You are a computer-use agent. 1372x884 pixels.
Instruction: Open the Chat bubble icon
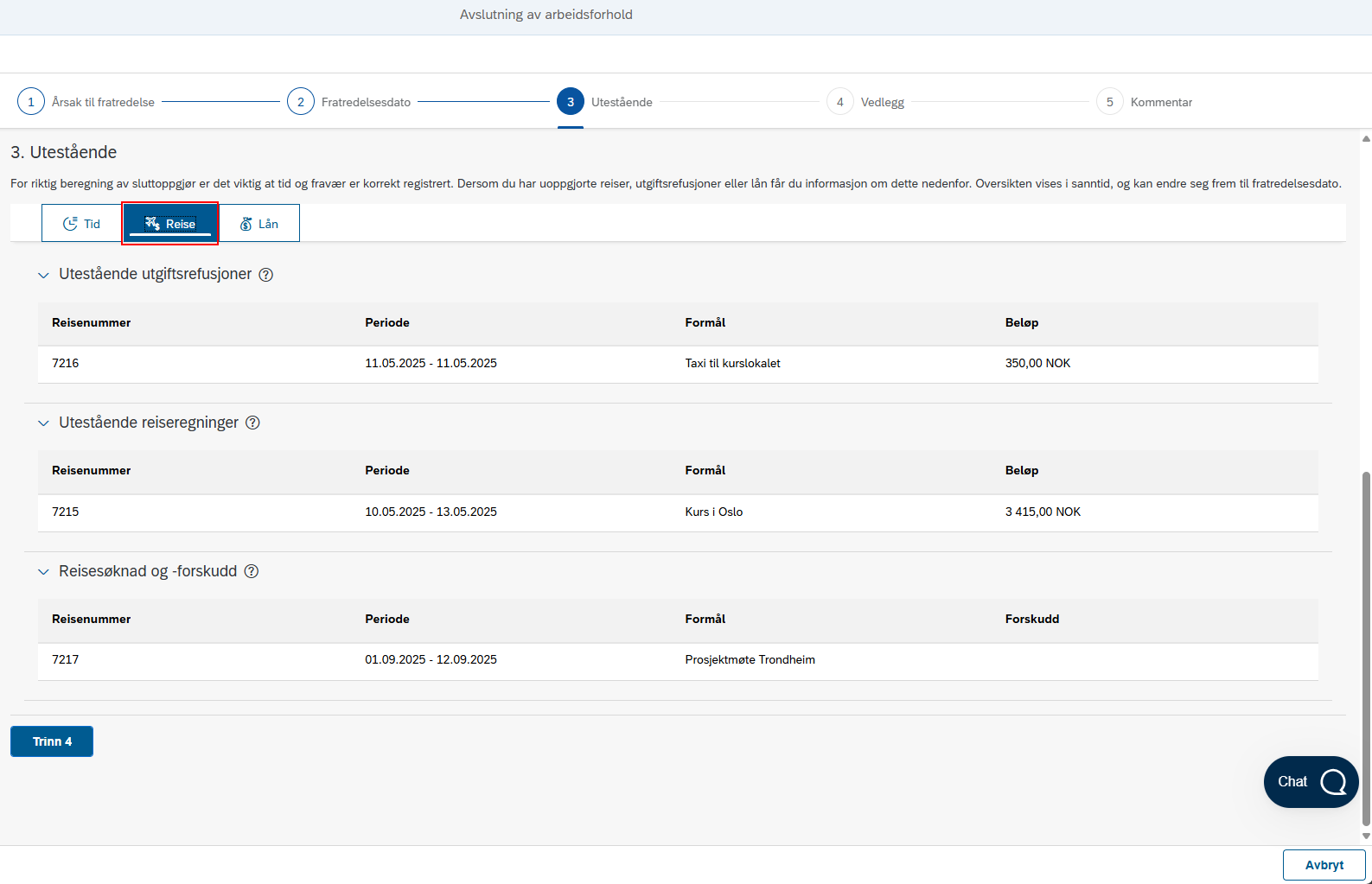[1333, 782]
